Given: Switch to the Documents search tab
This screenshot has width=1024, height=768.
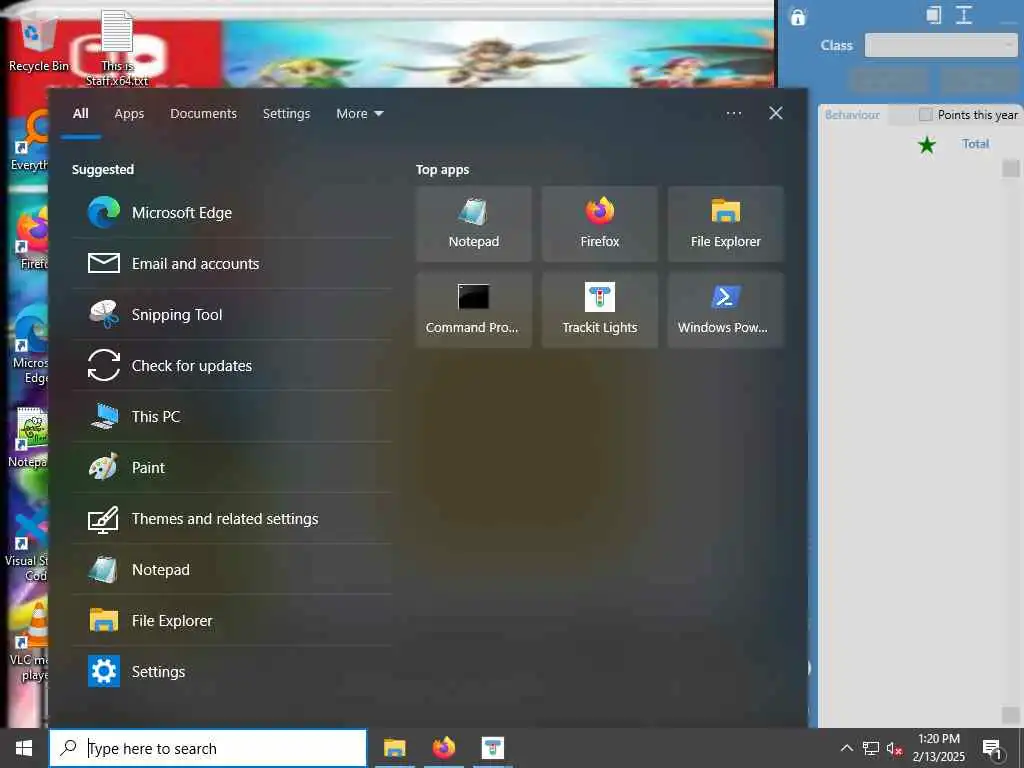Looking at the screenshot, I should coord(203,114).
